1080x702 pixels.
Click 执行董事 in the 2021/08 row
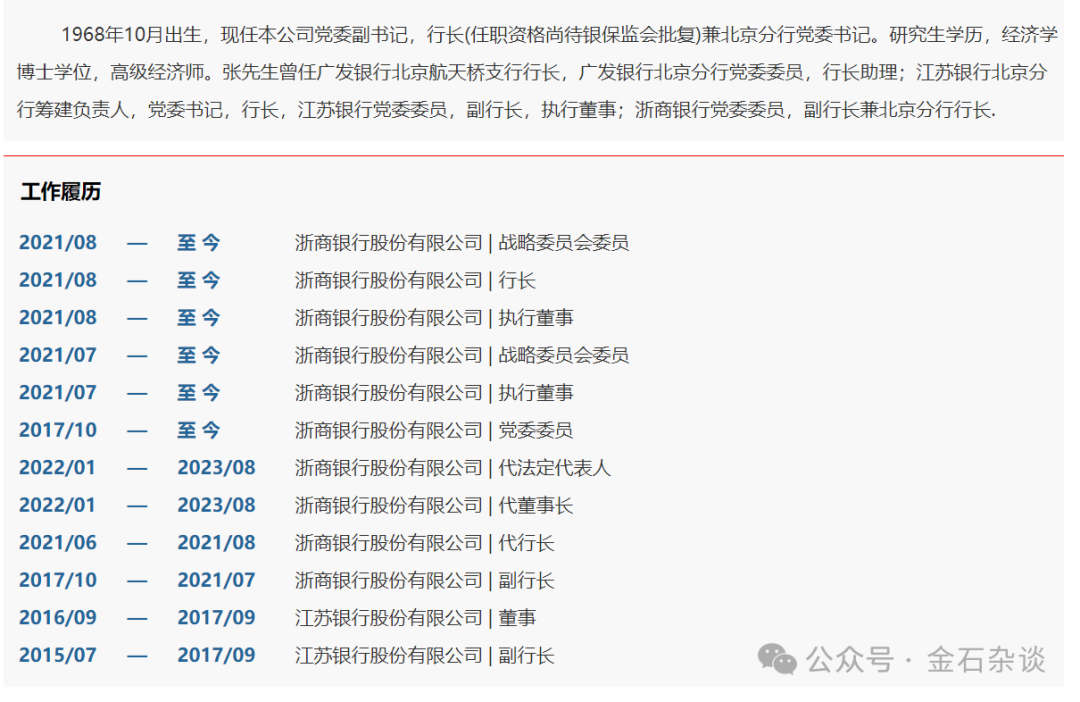point(535,318)
